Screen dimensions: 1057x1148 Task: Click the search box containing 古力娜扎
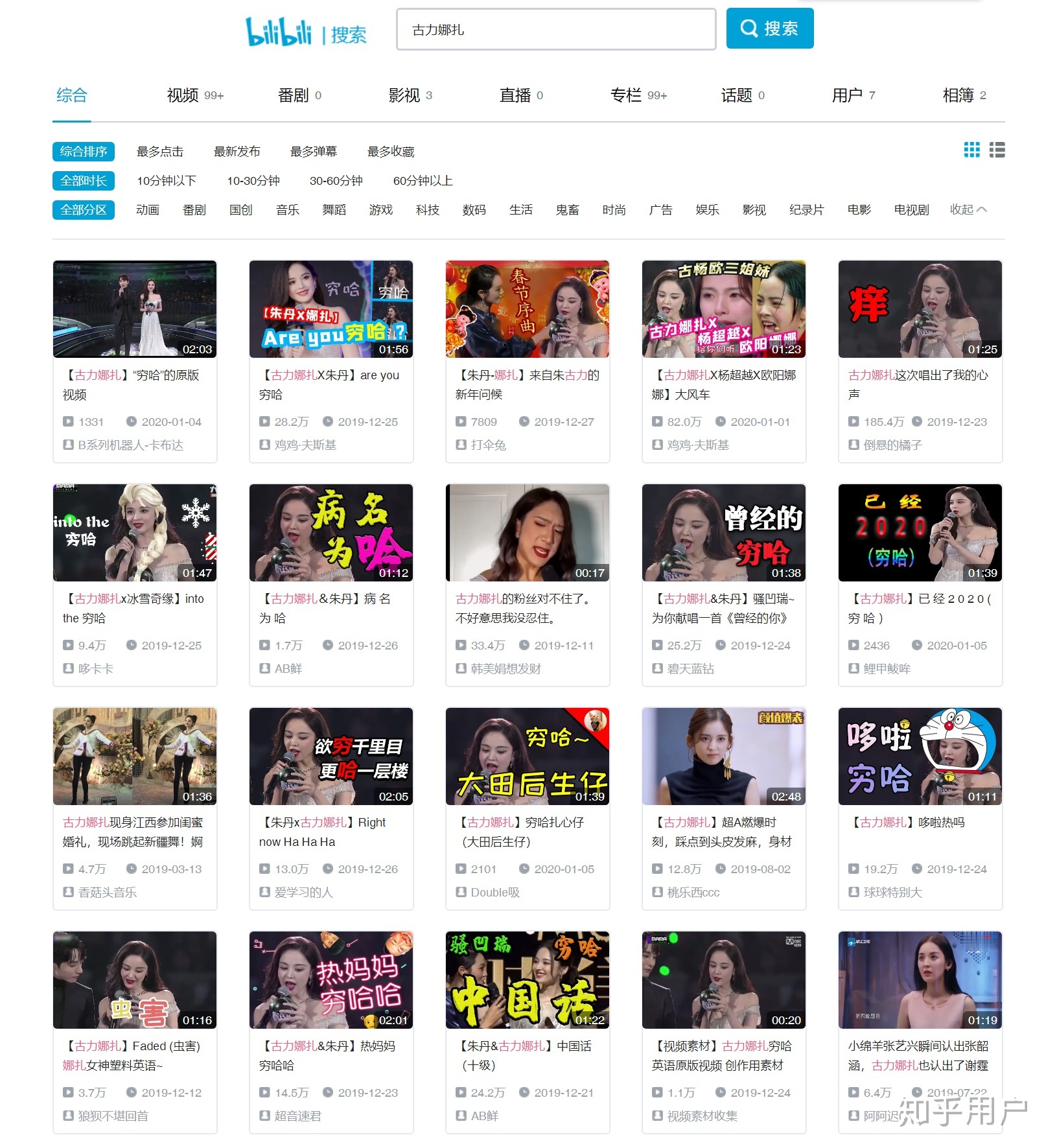555,30
